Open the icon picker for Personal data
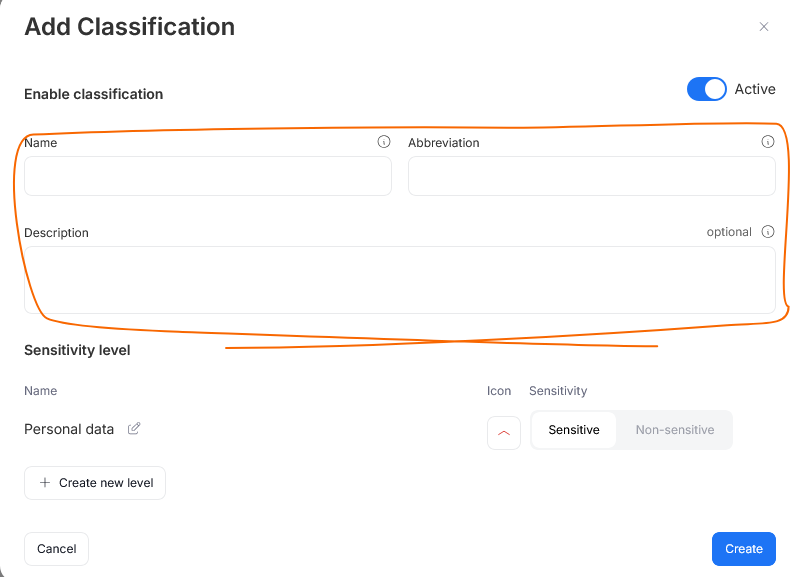The image size is (795, 577). click(504, 432)
